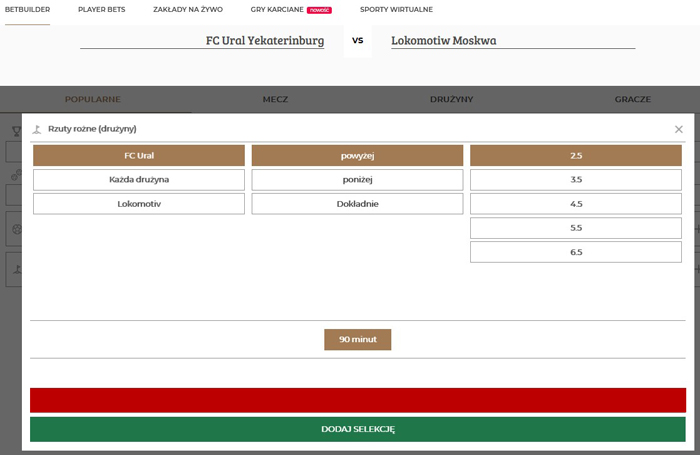Click the red bar above Dodaj selekcję
700x455 pixels.
click(x=358, y=400)
